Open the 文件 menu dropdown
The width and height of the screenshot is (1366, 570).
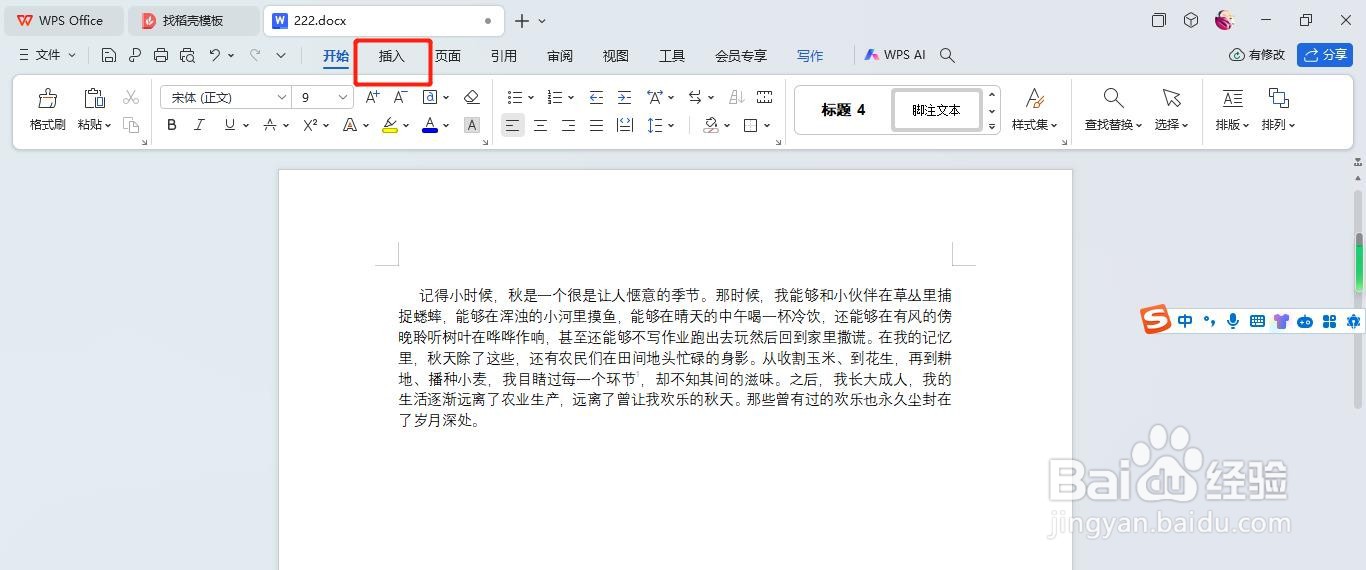coord(48,56)
